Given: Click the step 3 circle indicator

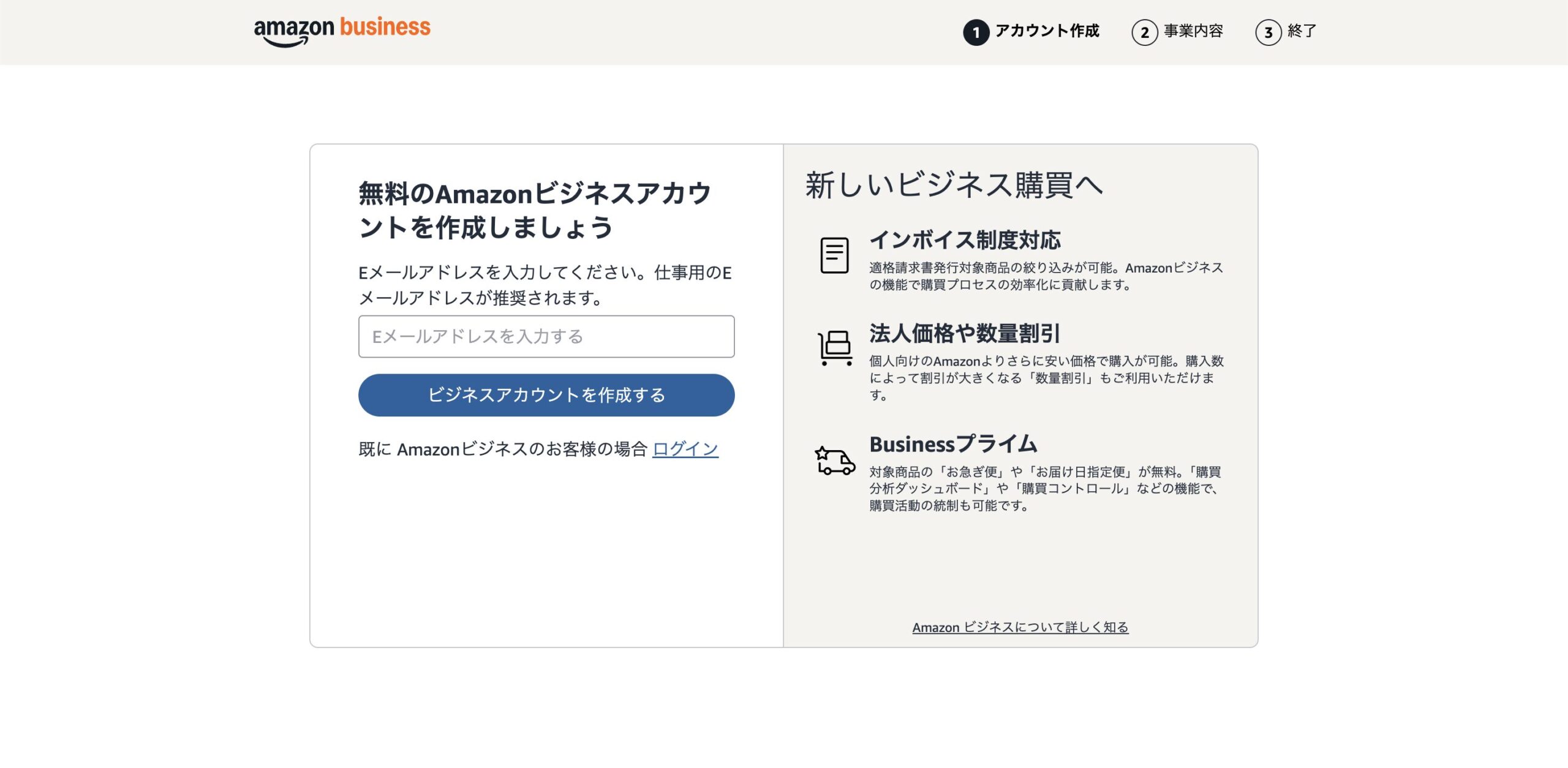Looking at the screenshot, I should pyautogui.click(x=1268, y=32).
